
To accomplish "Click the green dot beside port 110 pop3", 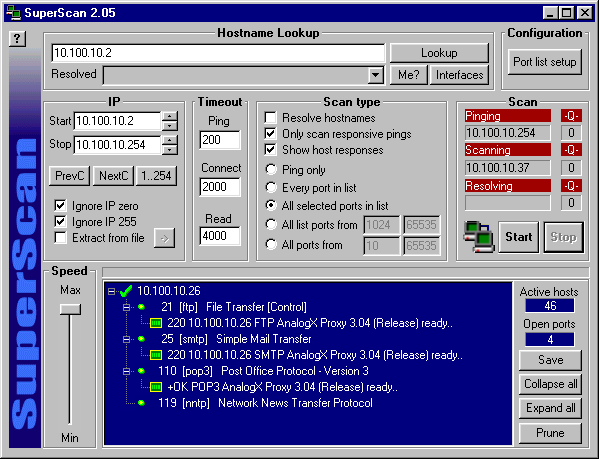I will [x=141, y=371].
